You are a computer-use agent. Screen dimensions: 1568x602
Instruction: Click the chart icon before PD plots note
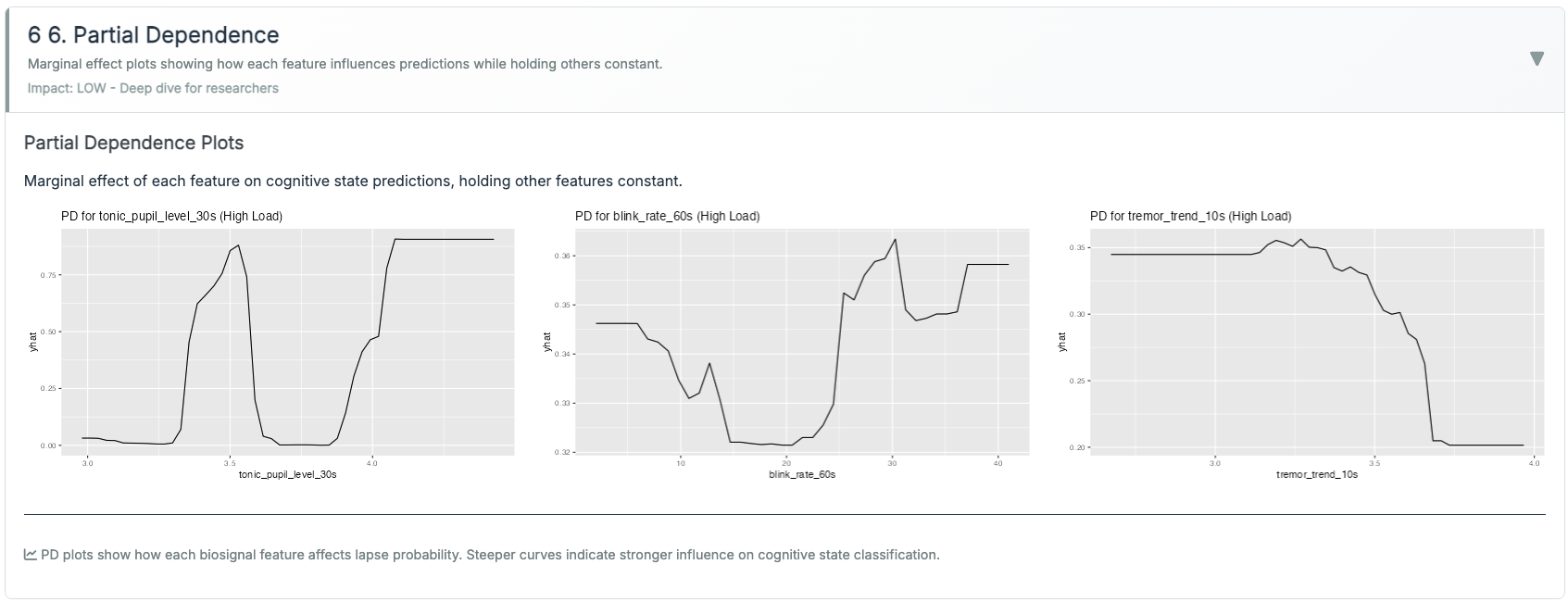click(x=31, y=555)
